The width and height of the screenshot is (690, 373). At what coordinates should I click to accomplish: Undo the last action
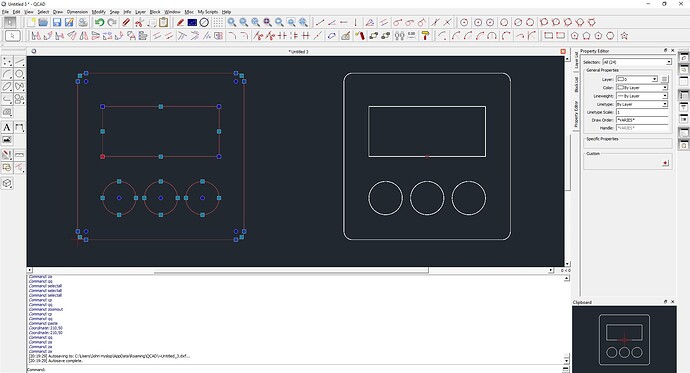pos(99,22)
